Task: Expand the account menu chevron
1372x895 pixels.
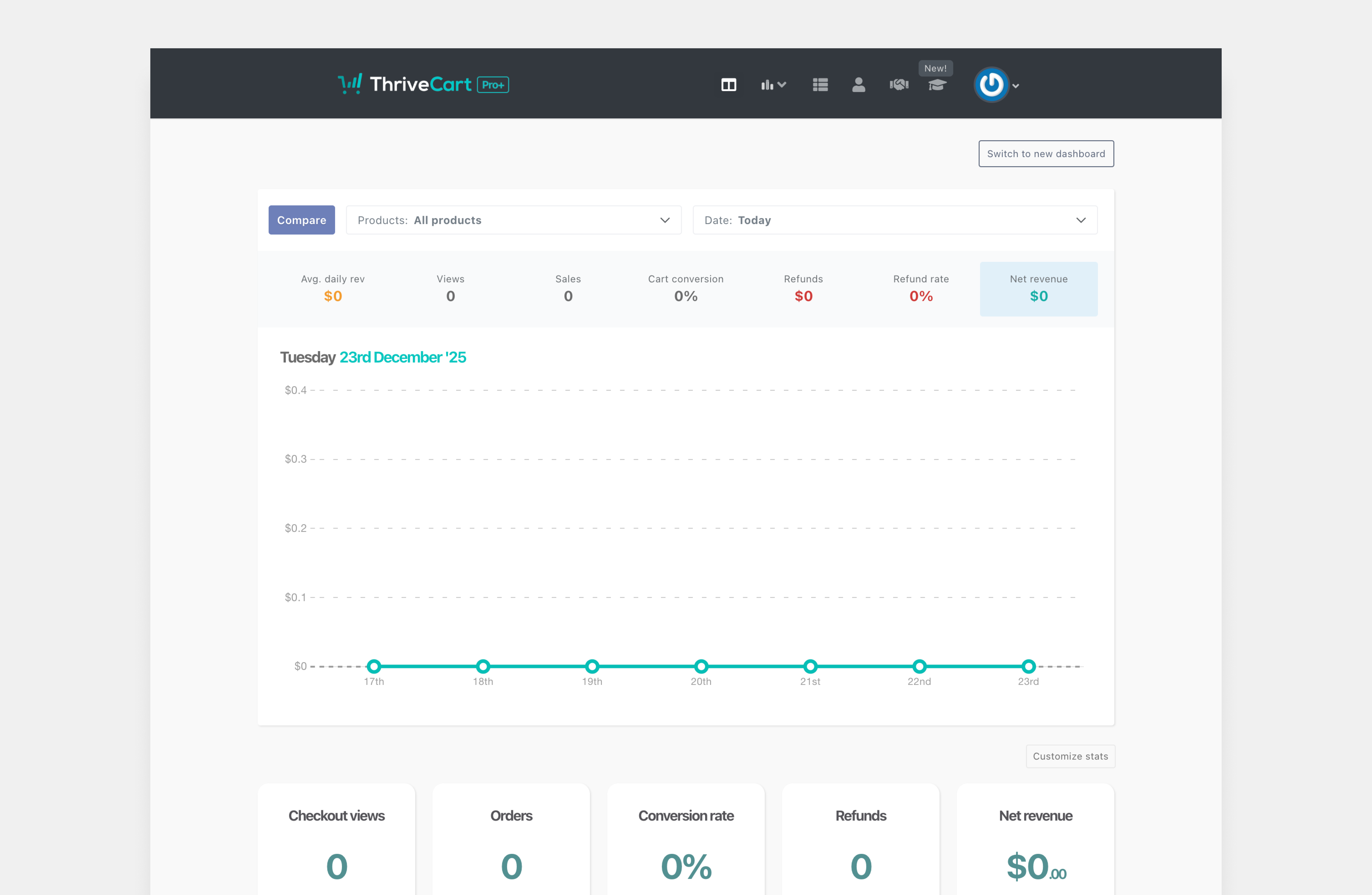Action: tap(1016, 86)
